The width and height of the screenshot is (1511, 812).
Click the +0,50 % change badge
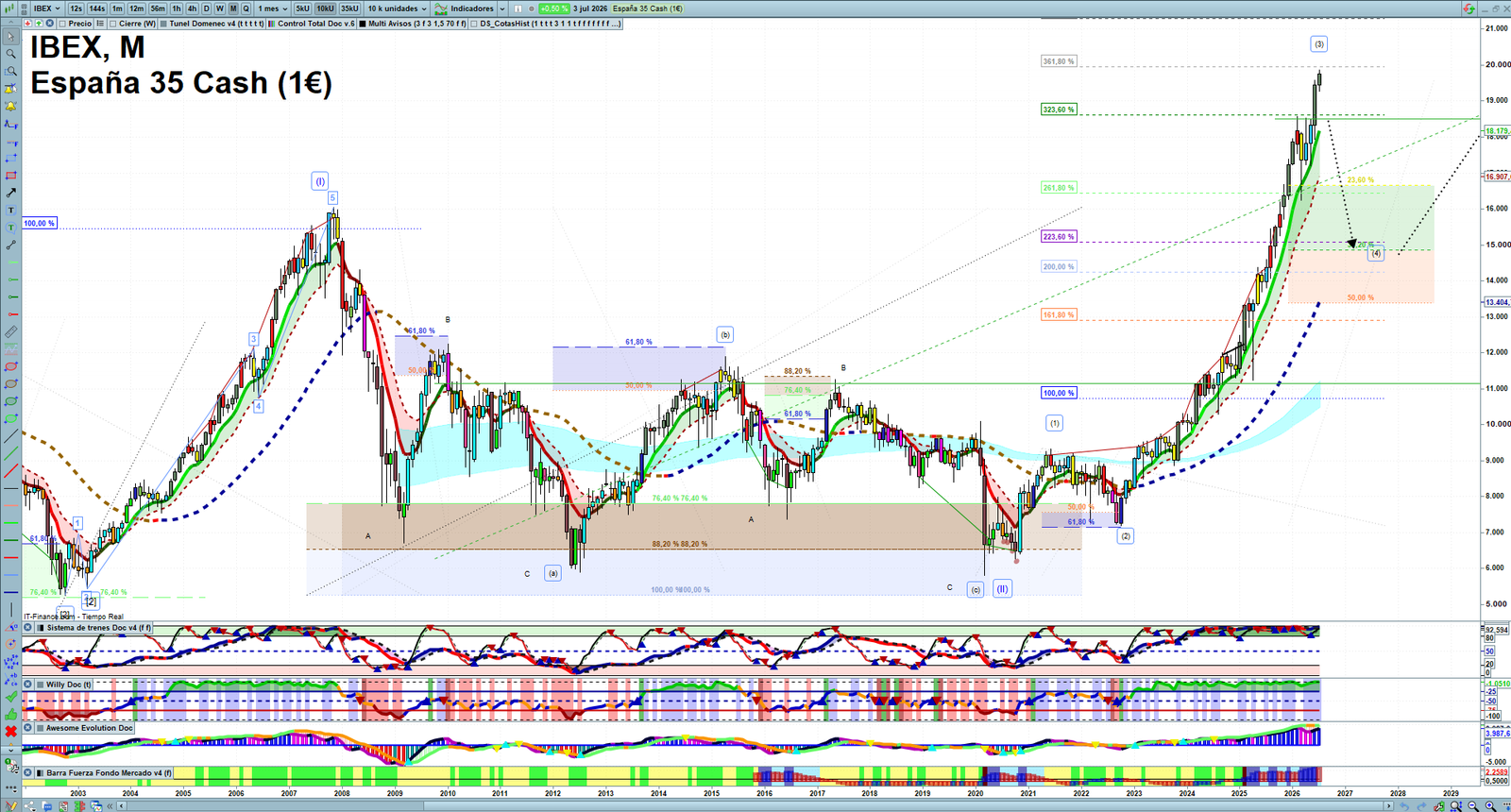click(553, 8)
